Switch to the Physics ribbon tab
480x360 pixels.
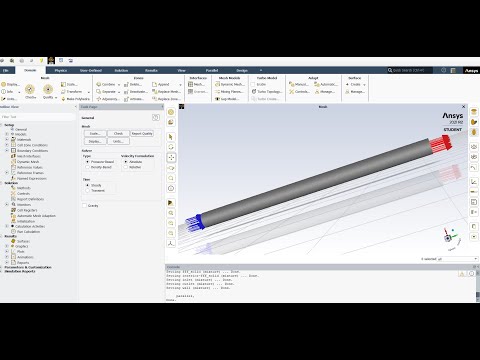61,70
